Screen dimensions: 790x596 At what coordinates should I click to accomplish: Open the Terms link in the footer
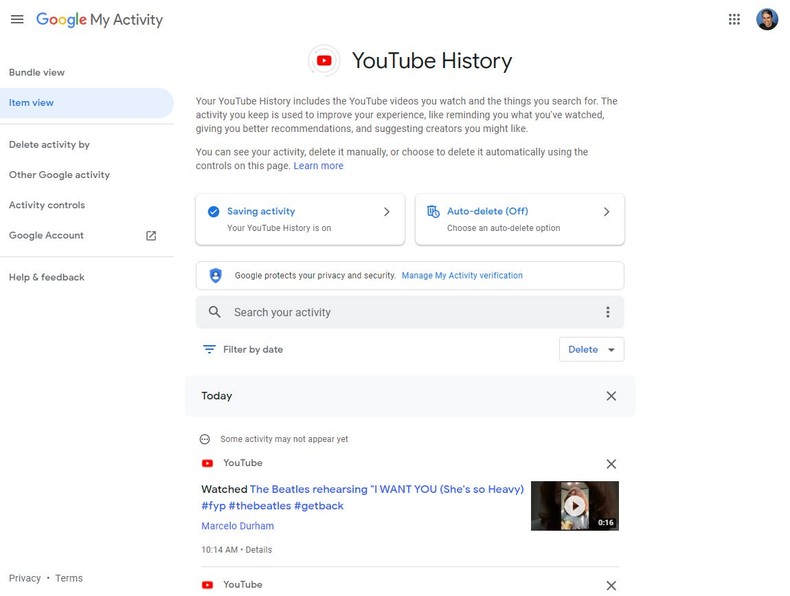(69, 578)
